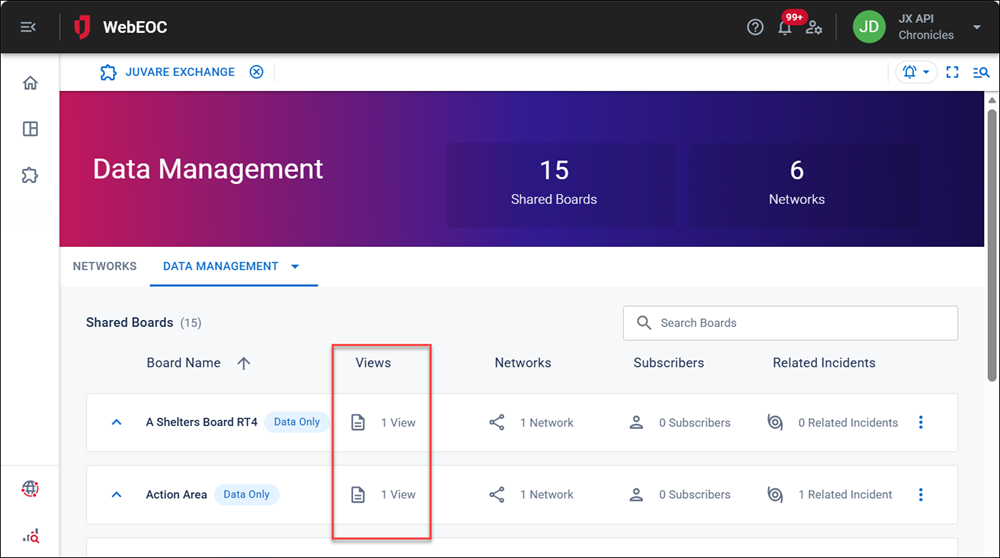
Task: Focus the Search Boards field
Action: tap(790, 323)
